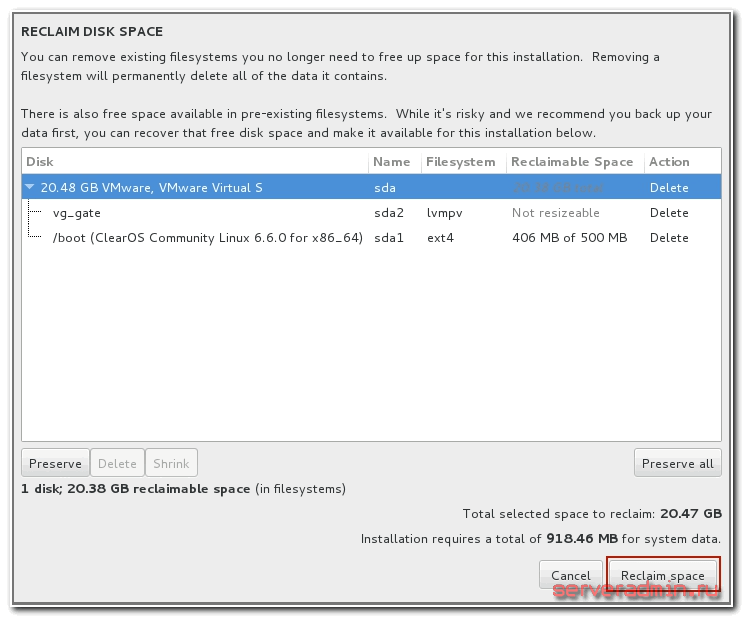Click the Action column header
Viewport: 744px width, 618px height.
point(669,162)
